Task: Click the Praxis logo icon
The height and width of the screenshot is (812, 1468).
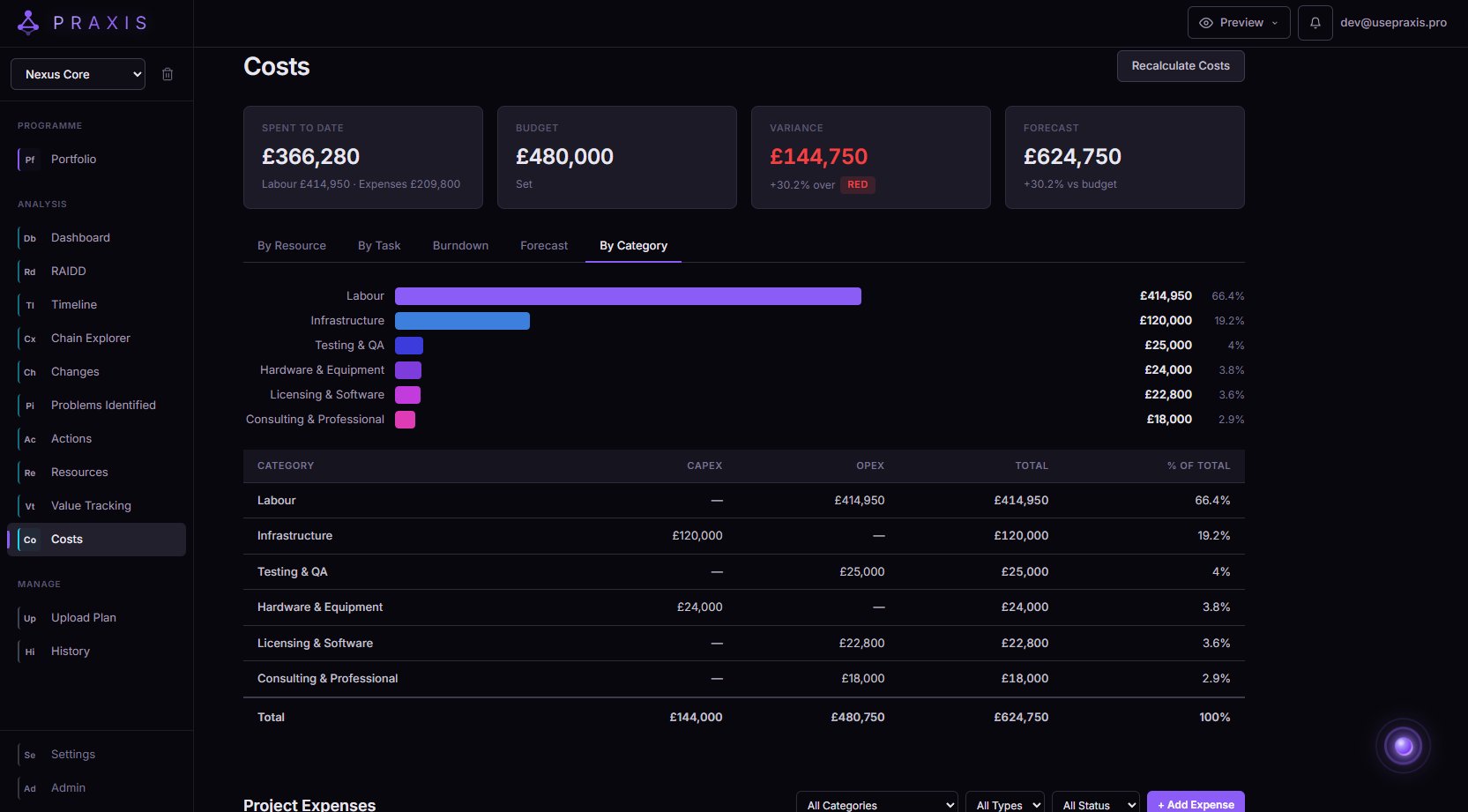Action: click(x=28, y=23)
